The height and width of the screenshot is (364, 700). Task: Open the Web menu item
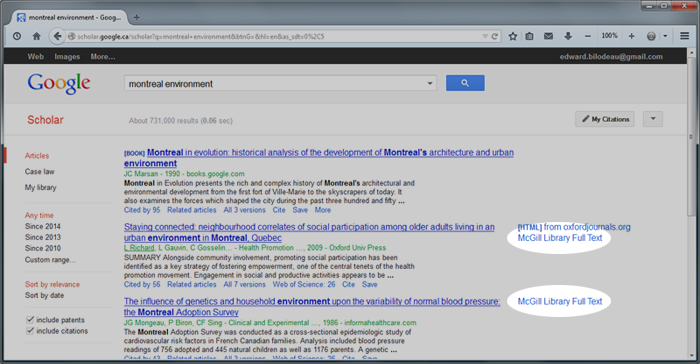tap(36, 57)
